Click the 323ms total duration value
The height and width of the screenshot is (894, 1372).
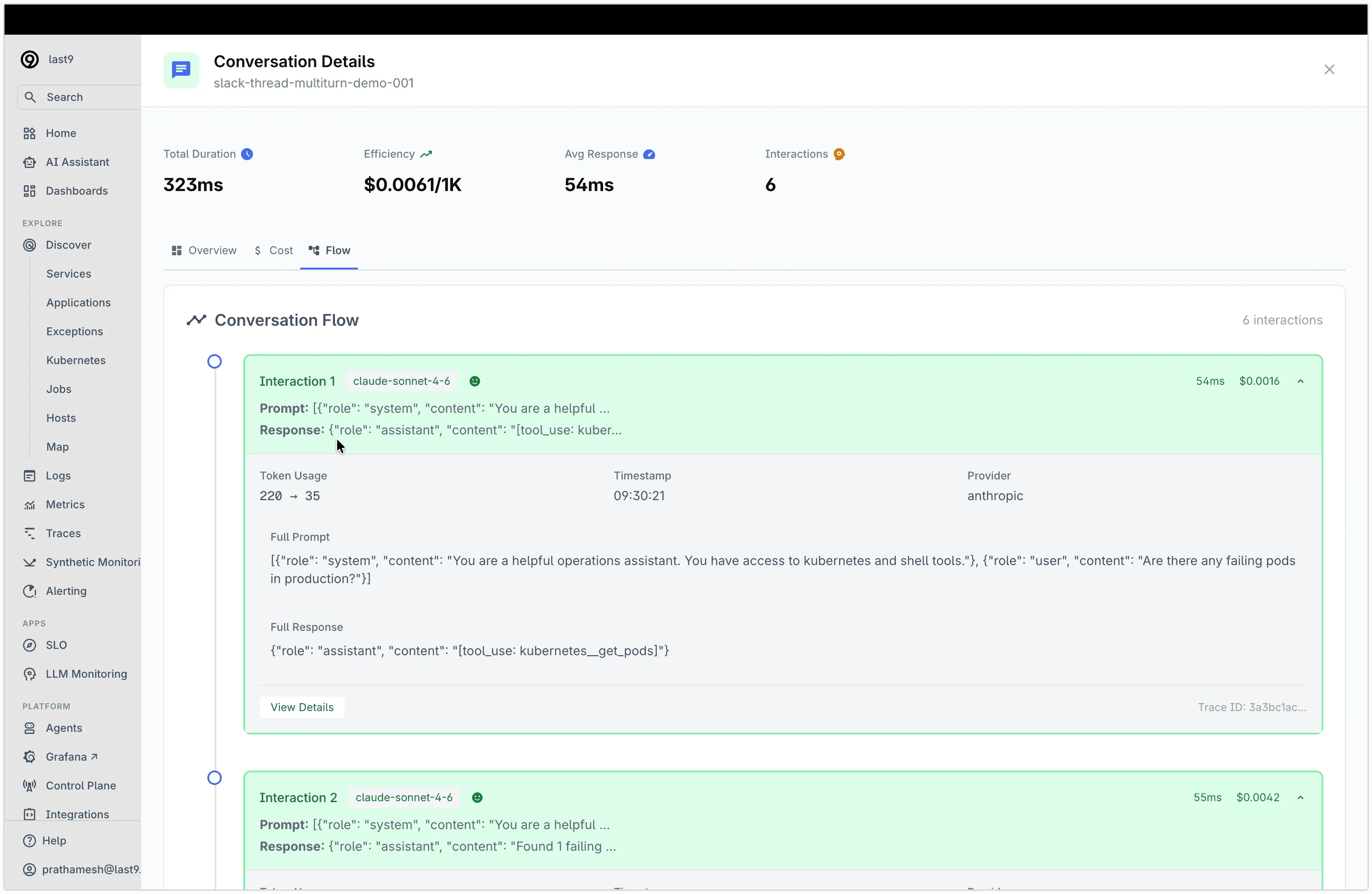pyautogui.click(x=193, y=184)
